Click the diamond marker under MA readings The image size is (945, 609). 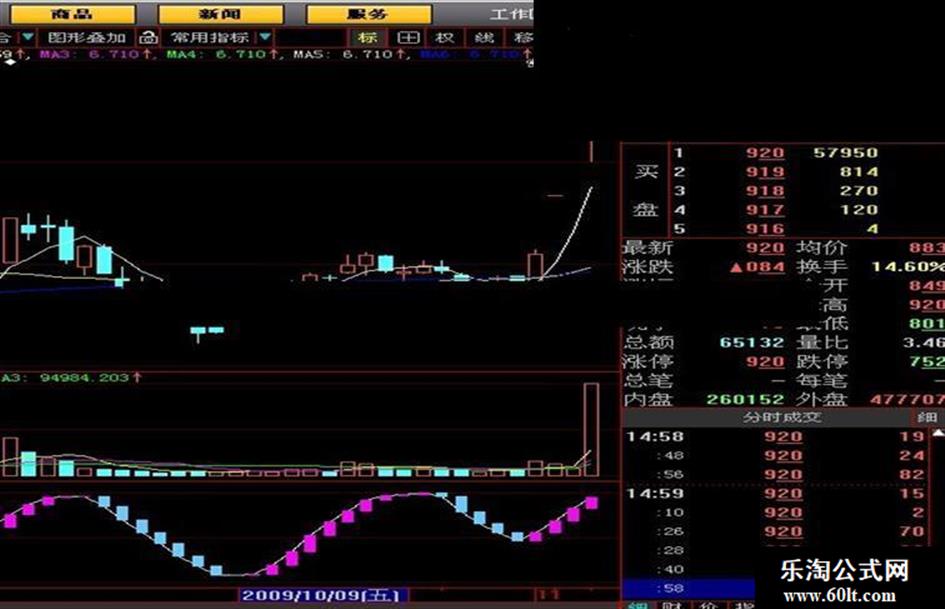point(10,62)
